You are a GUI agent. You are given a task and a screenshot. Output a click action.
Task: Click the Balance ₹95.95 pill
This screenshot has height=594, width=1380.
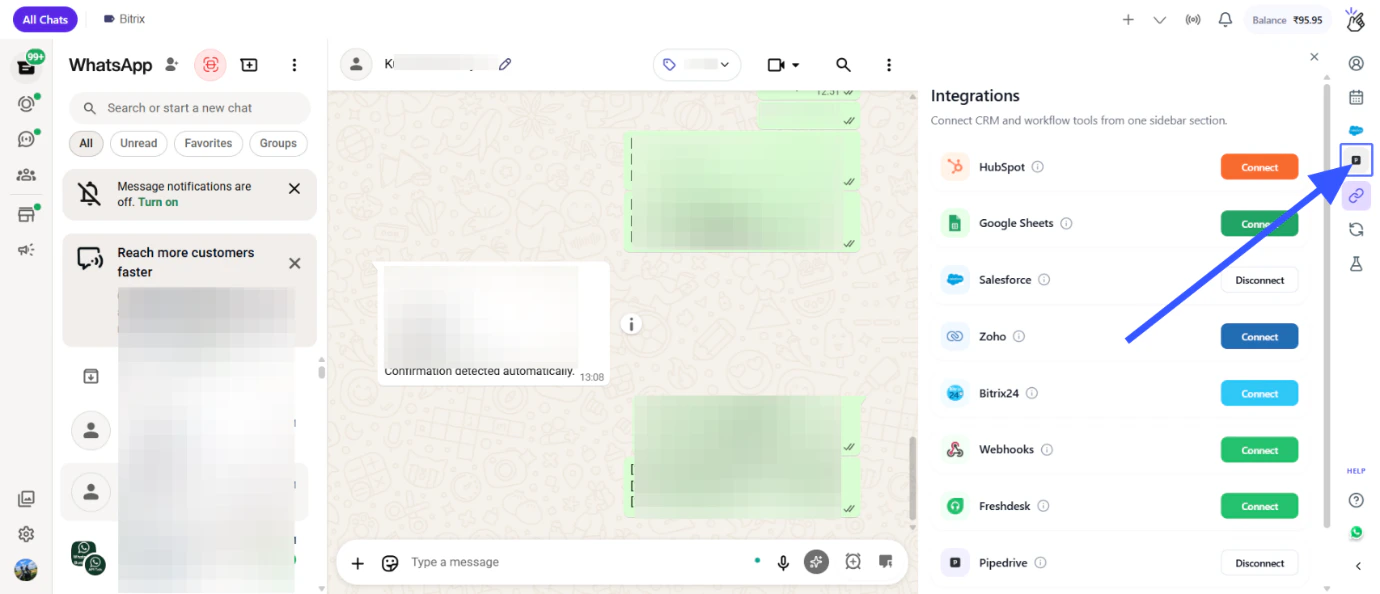pyautogui.click(x=1288, y=19)
